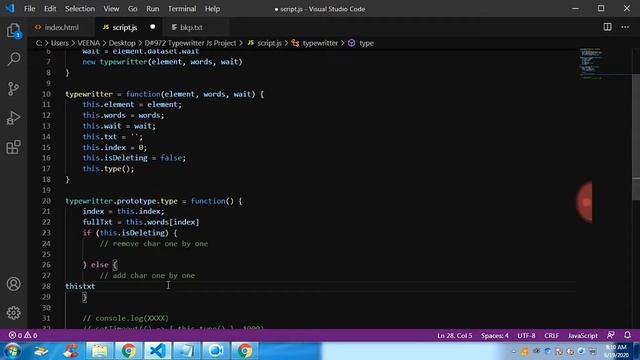The width and height of the screenshot is (640, 360).
Task: Click the feedback icon in status bar
Action: click(611, 335)
